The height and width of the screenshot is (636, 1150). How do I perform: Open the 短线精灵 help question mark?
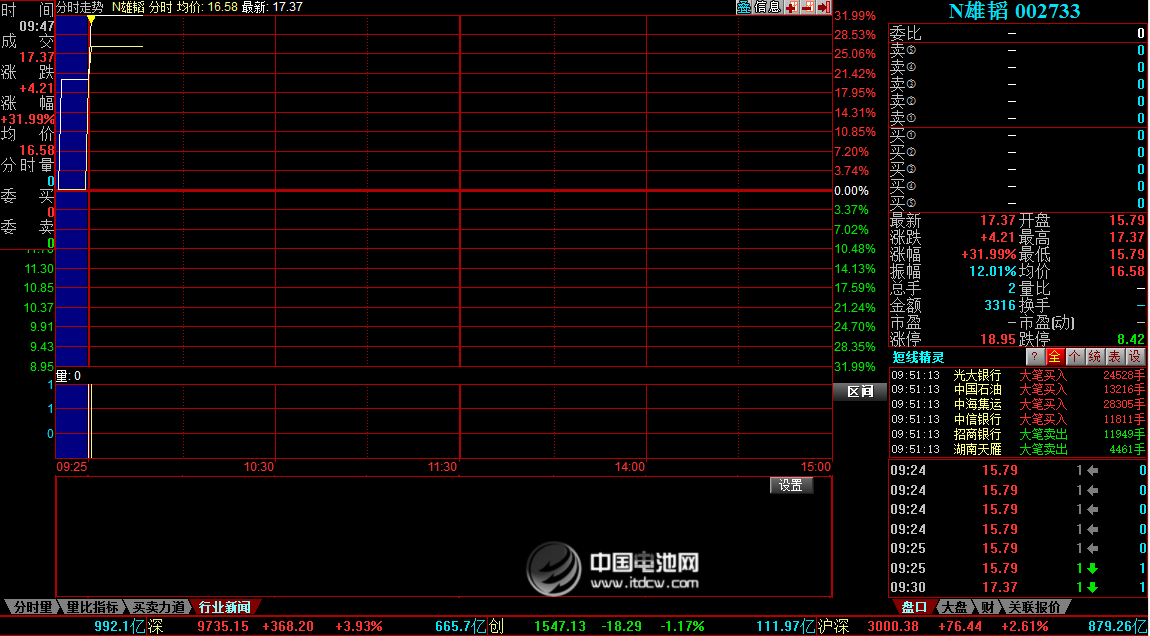pos(1035,357)
